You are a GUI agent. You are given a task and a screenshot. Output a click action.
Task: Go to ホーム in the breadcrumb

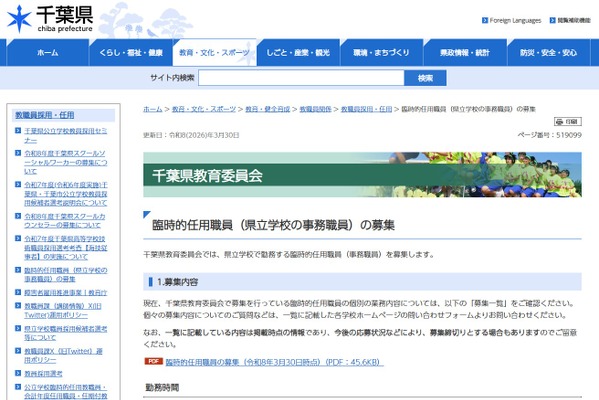(x=153, y=109)
